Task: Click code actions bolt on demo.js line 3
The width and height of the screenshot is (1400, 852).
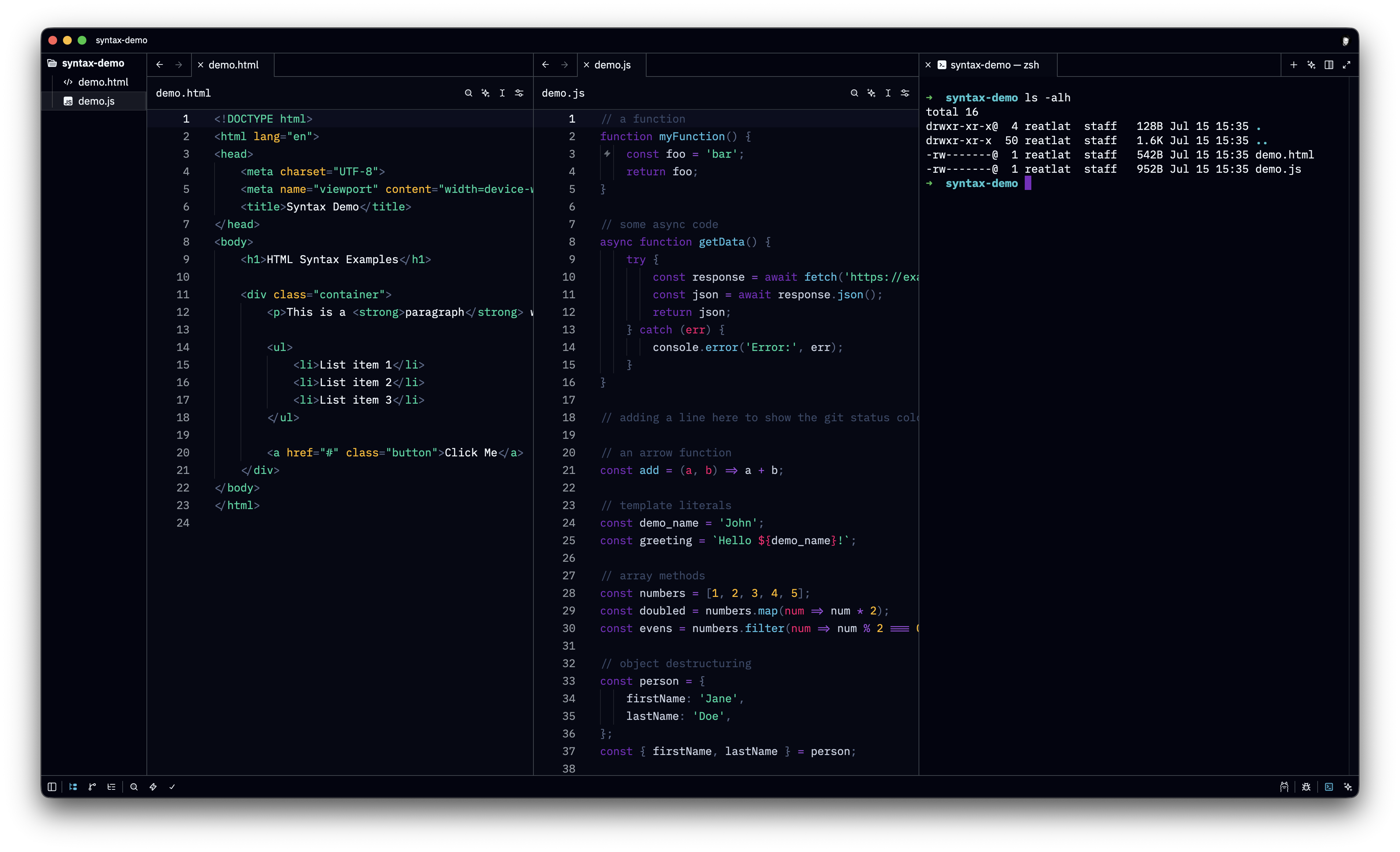Action: [x=607, y=153]
